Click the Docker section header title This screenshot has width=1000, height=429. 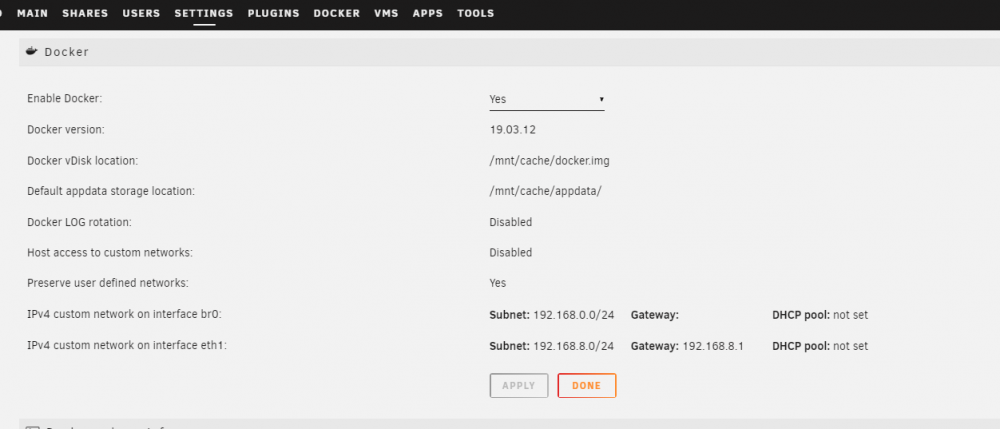point(66,52)
